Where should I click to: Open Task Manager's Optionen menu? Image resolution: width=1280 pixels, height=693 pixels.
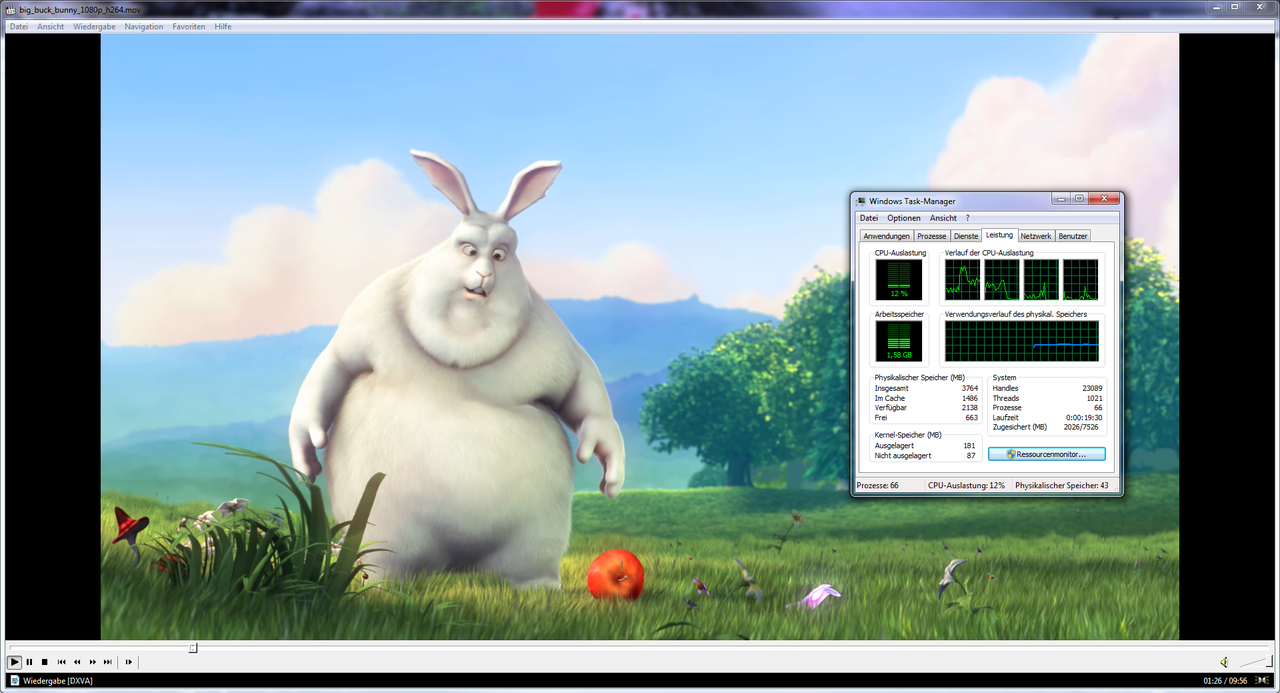coord(904,218)
